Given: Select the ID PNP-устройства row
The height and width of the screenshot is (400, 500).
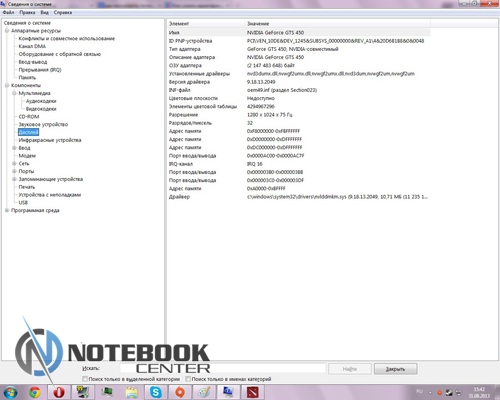Looking at the screenshot, I should tap(298, 41).
